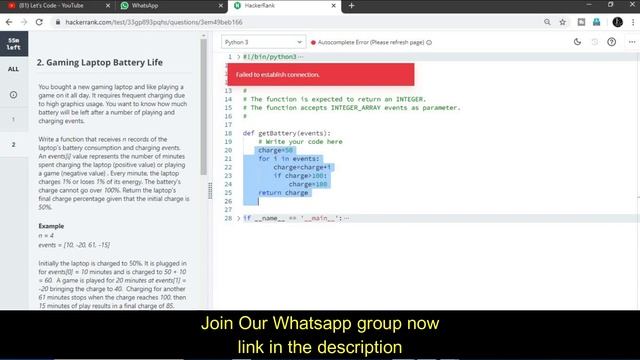
Task: Click the problem description scrollbar
Action: click(203, 107)
